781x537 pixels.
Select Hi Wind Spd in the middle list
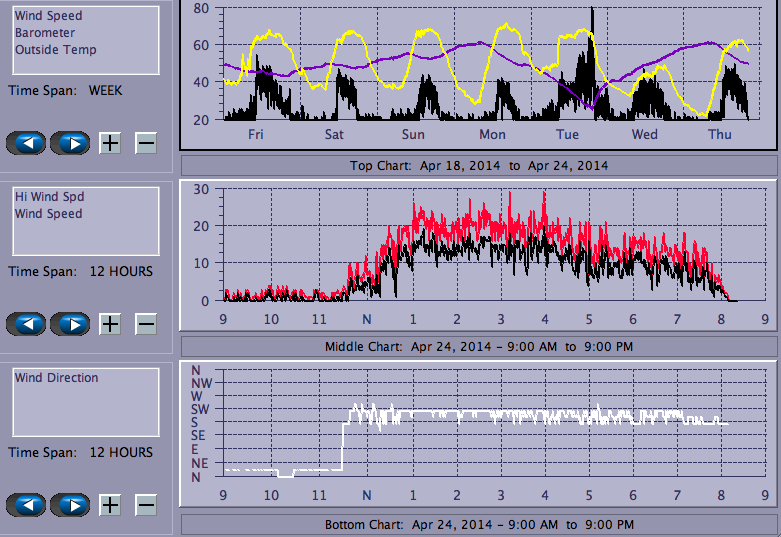[x=49, y=197]
